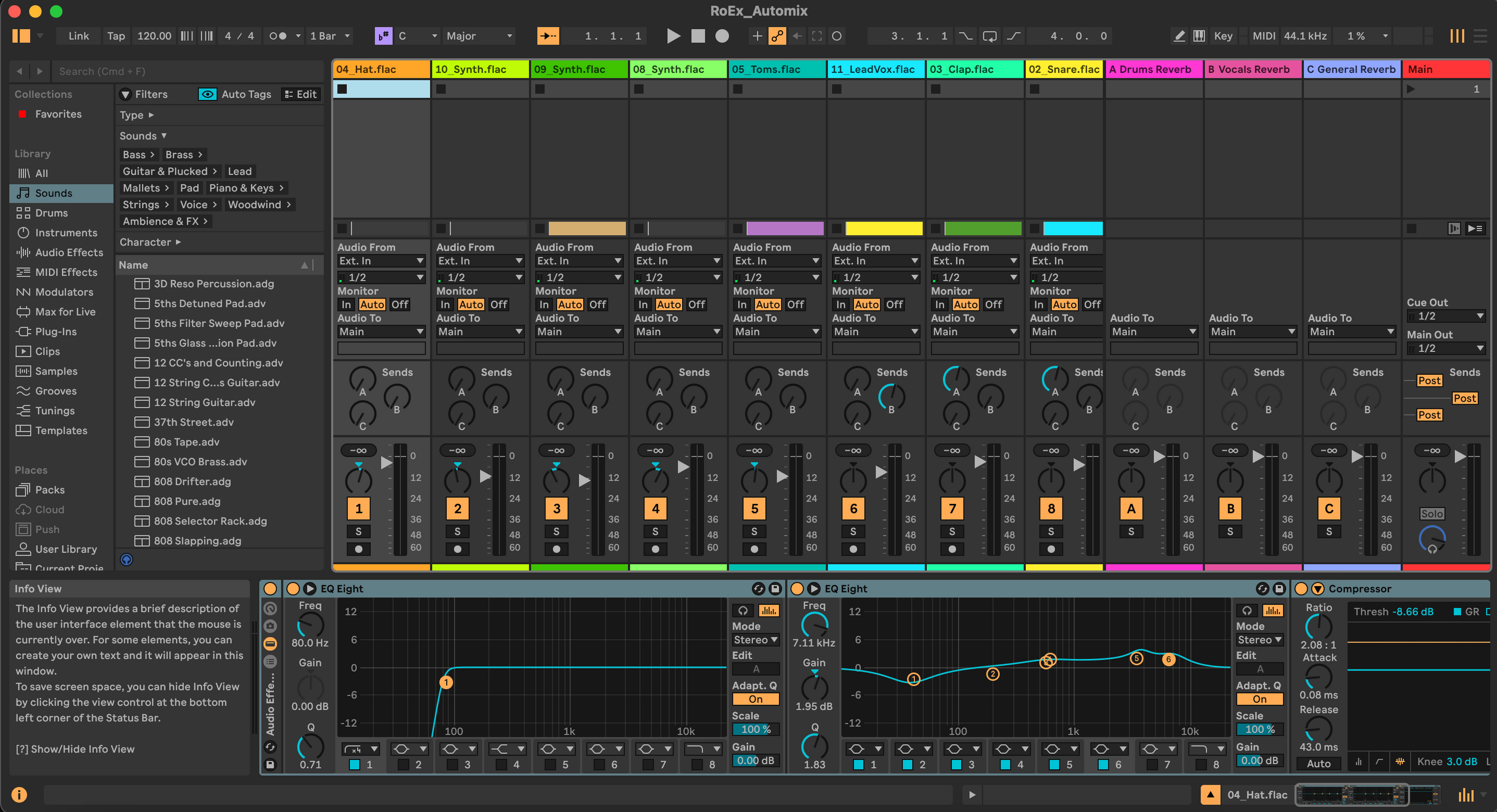This screenshot has width=1497, height=812.
Task: Open the first EQ Eight Stereo mode dropdown
Action: (755, 639)
